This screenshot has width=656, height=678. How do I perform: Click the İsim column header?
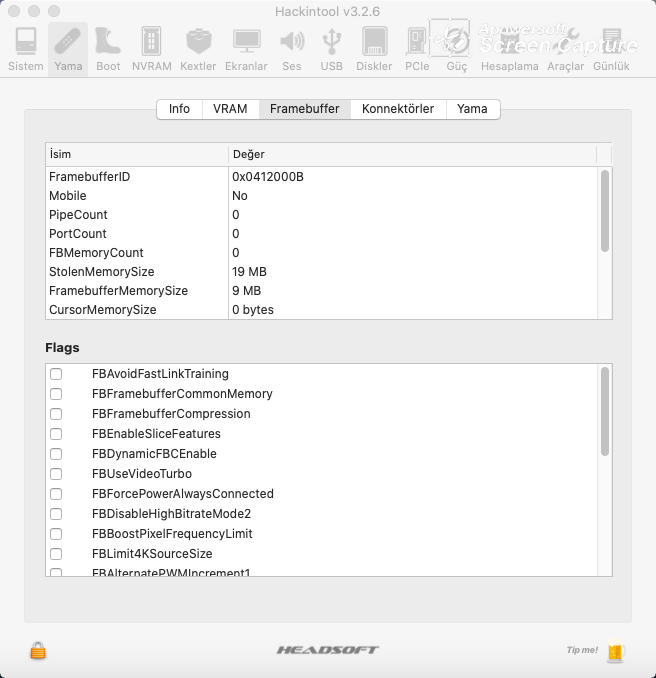point(137,154)
